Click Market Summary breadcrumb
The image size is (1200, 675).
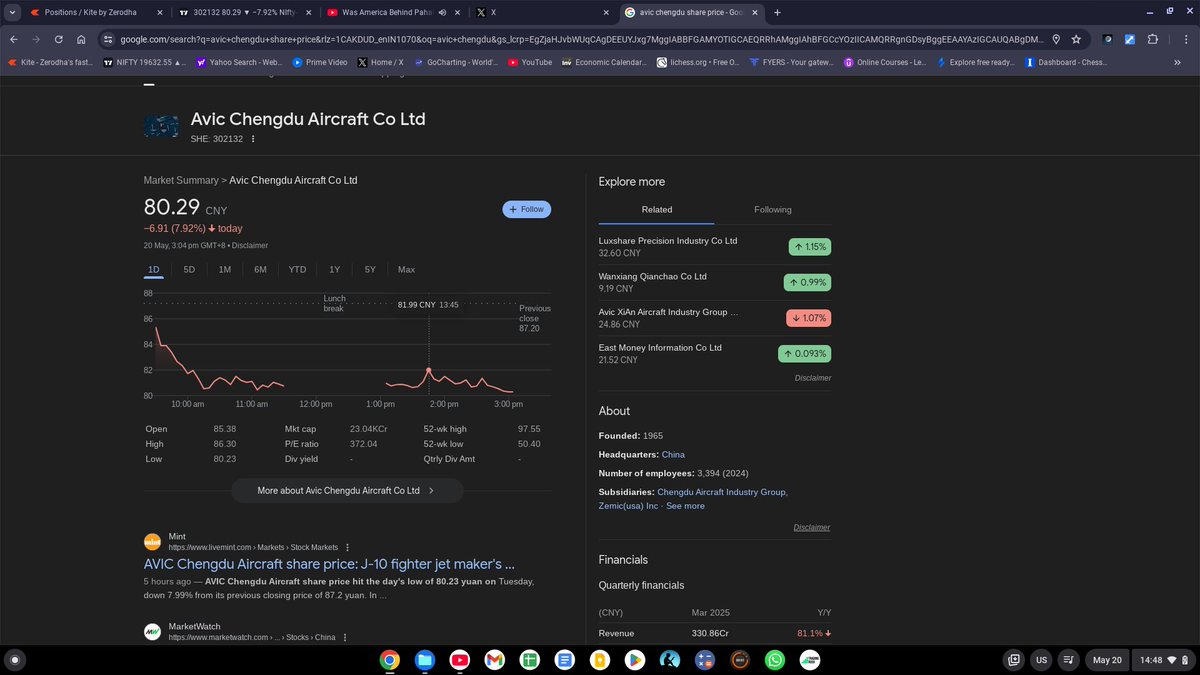click(181, 180)
